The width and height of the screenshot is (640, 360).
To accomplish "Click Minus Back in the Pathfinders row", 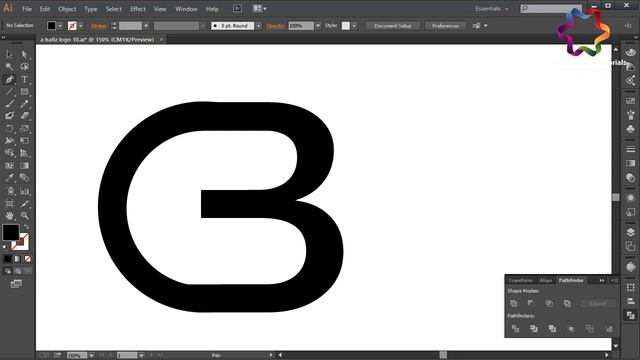I will coord(609,329).
